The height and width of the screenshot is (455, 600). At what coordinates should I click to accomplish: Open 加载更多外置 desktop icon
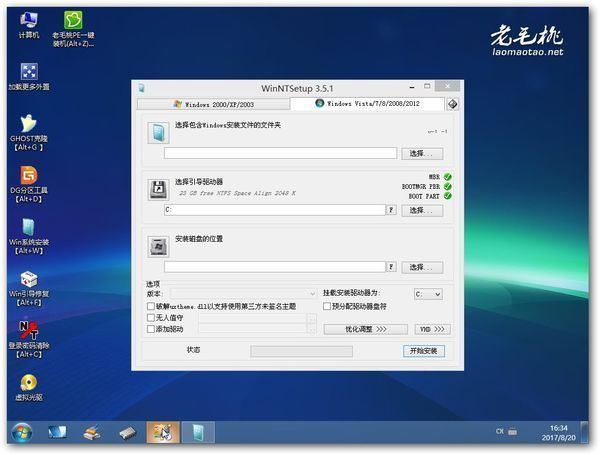[x=29, y=77]
